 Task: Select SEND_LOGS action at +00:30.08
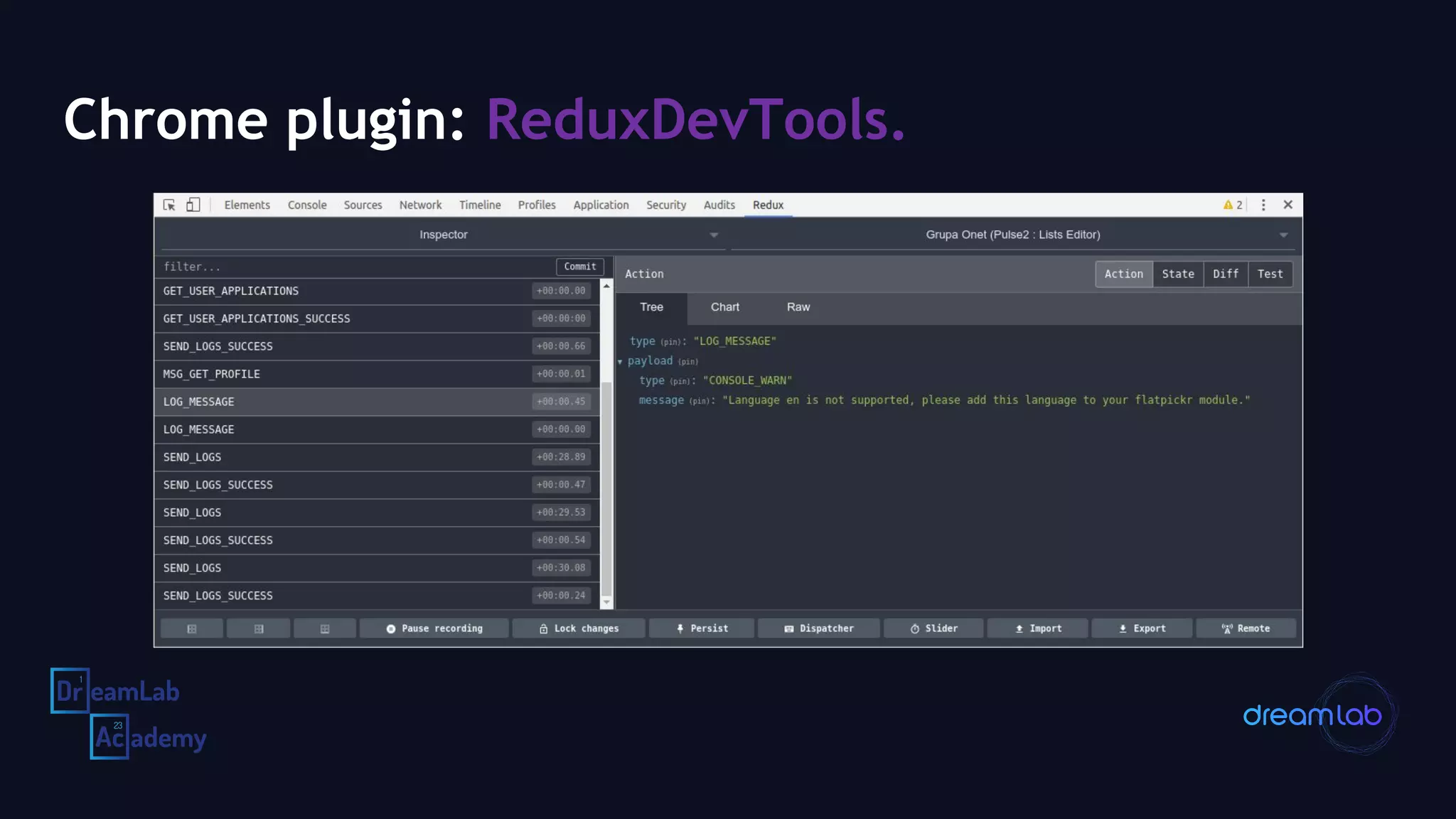tap(377, 568)
